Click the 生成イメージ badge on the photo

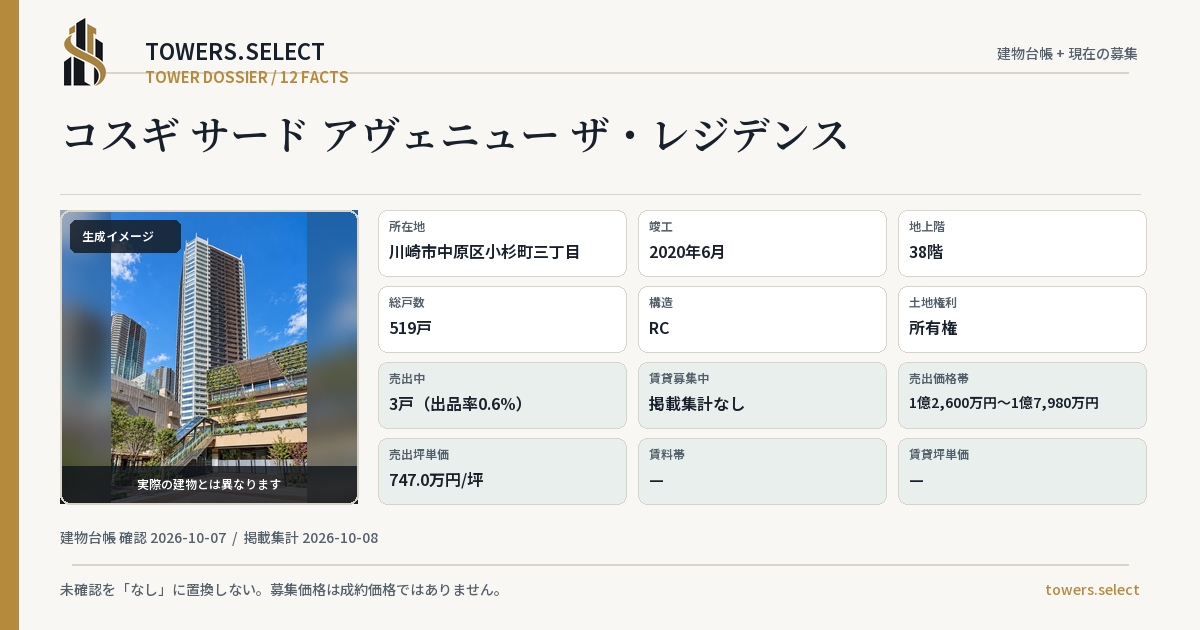click(125, 237)
